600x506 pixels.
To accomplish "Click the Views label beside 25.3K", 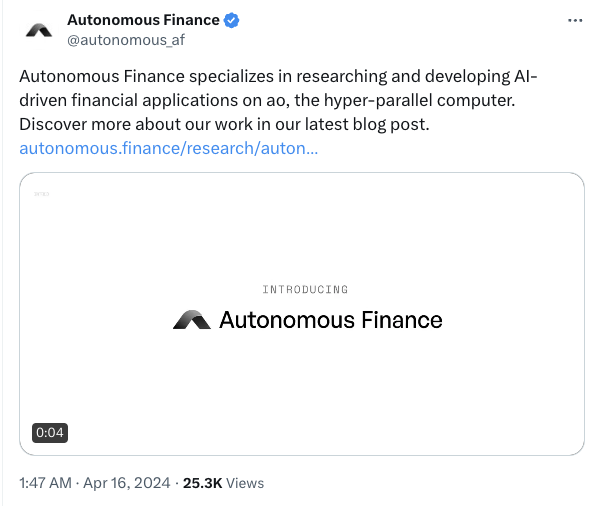I will (x=245, y=483).
